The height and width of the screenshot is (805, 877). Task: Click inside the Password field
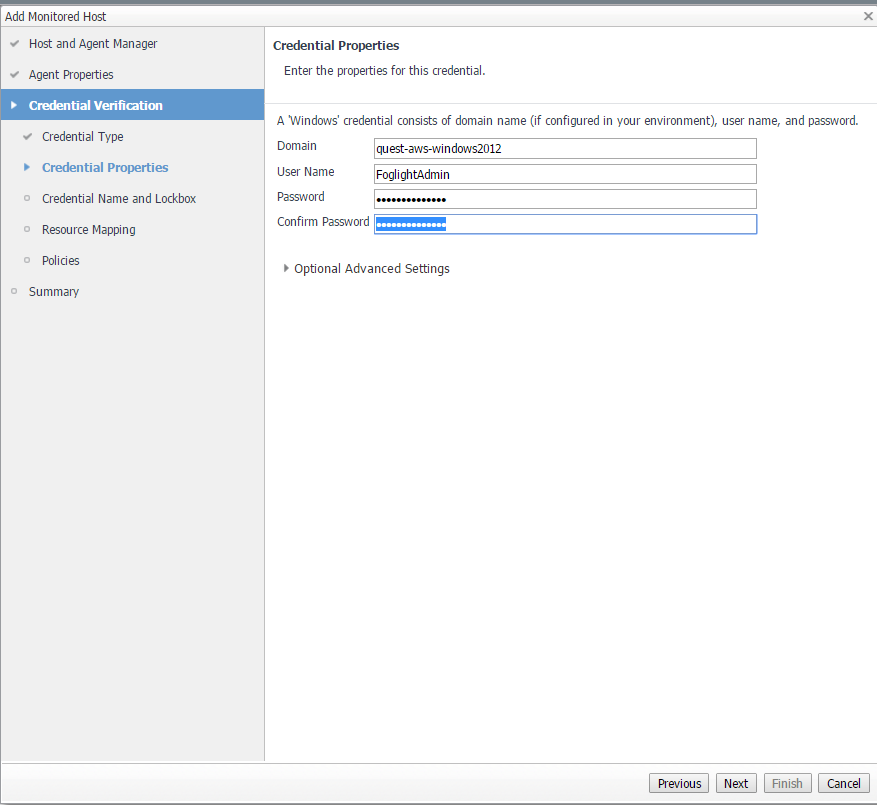pyautogui.click(x=565, y=199)
